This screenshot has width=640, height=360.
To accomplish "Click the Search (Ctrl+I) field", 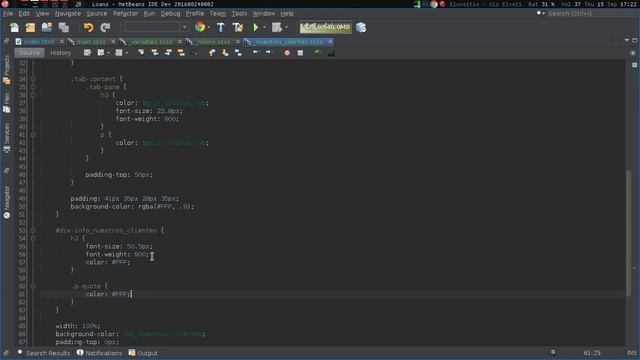I will point(584,13).
